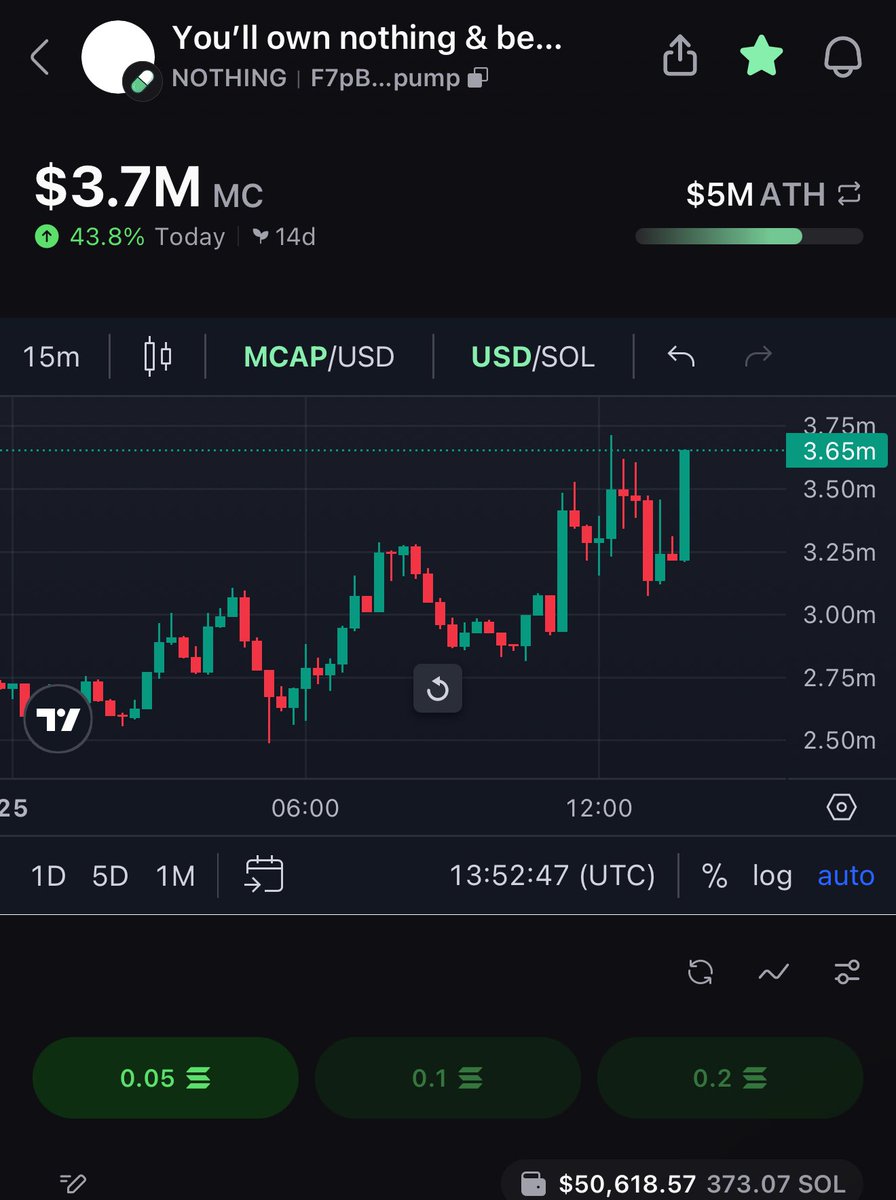Undo the last chart action
896x1200 pixels.
[681, 356]
